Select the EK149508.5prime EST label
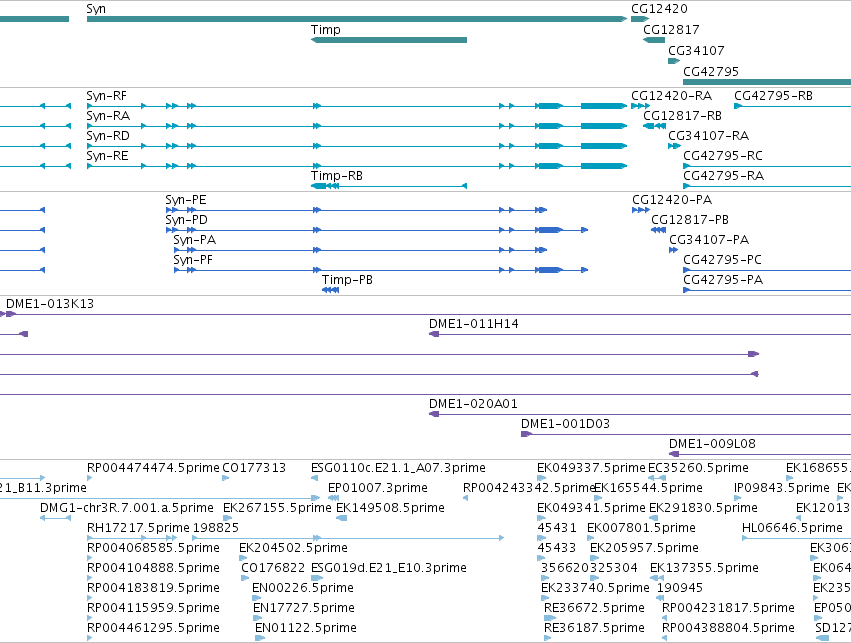Viewport: 851px width, 643px height. pyautogui.click(x=390, y=508)
